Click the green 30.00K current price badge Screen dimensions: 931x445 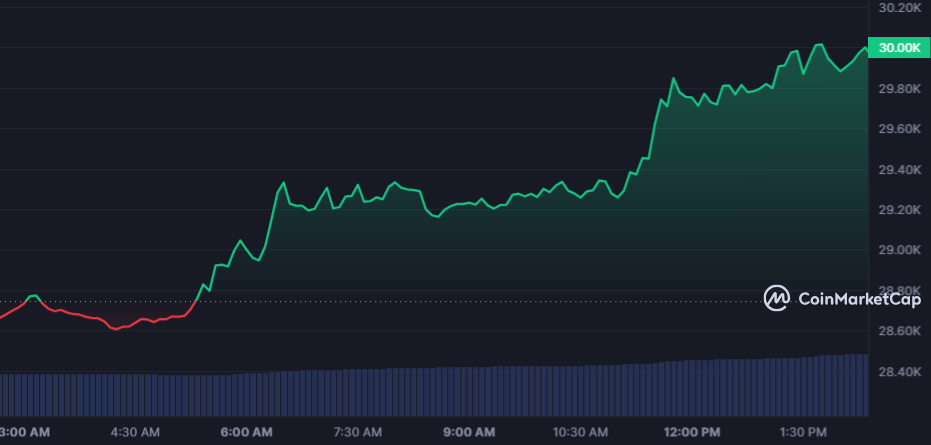(897, 48)
